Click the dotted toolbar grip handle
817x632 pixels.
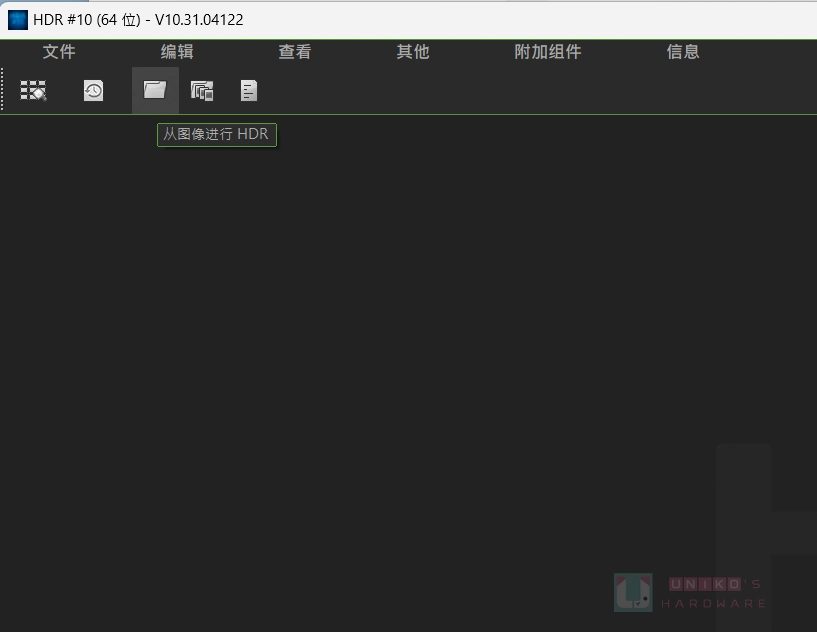(4, 90)
